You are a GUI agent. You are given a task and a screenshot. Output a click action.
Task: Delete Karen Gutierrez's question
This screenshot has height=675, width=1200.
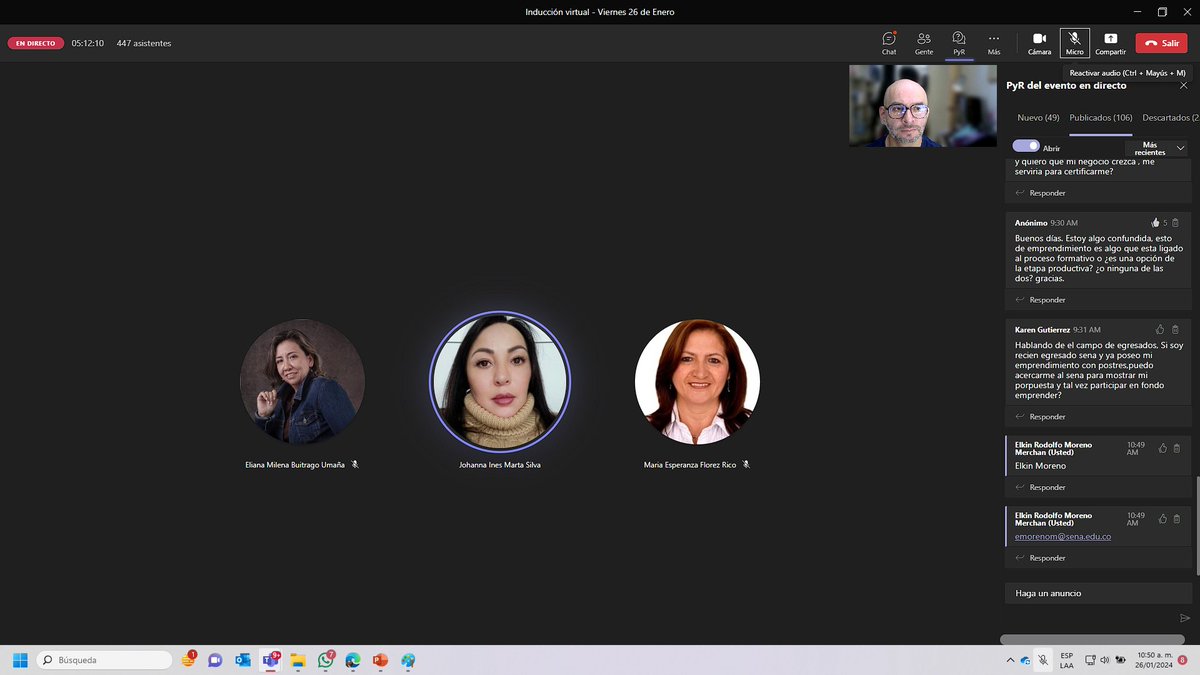click(1176, 329)
